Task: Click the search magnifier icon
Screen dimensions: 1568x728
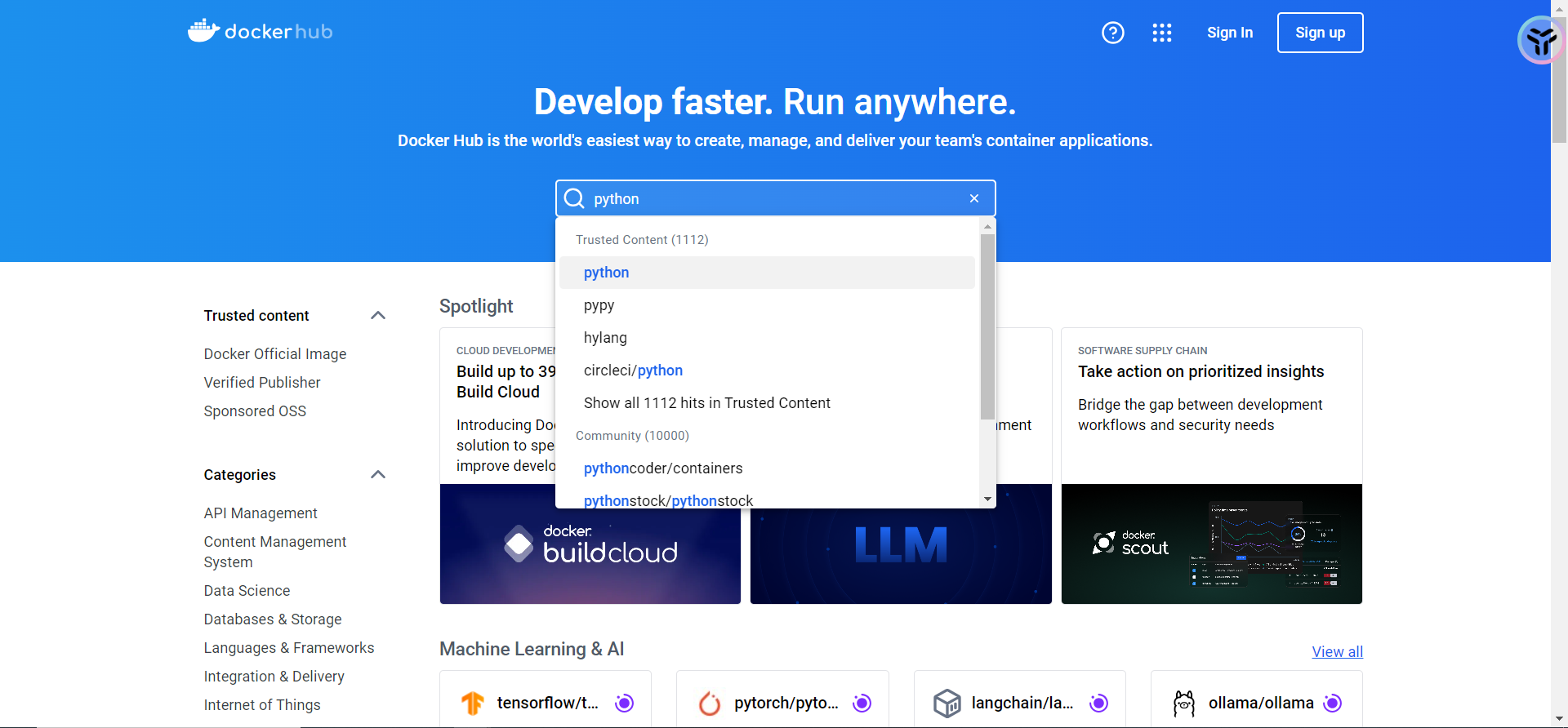Action: coord(574,198)
